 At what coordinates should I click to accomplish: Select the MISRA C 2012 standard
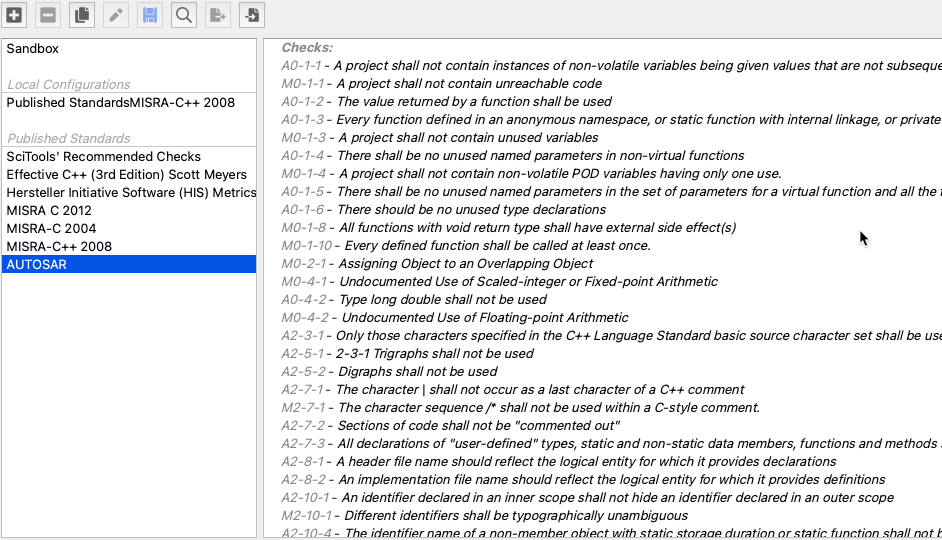coord(129,211)
